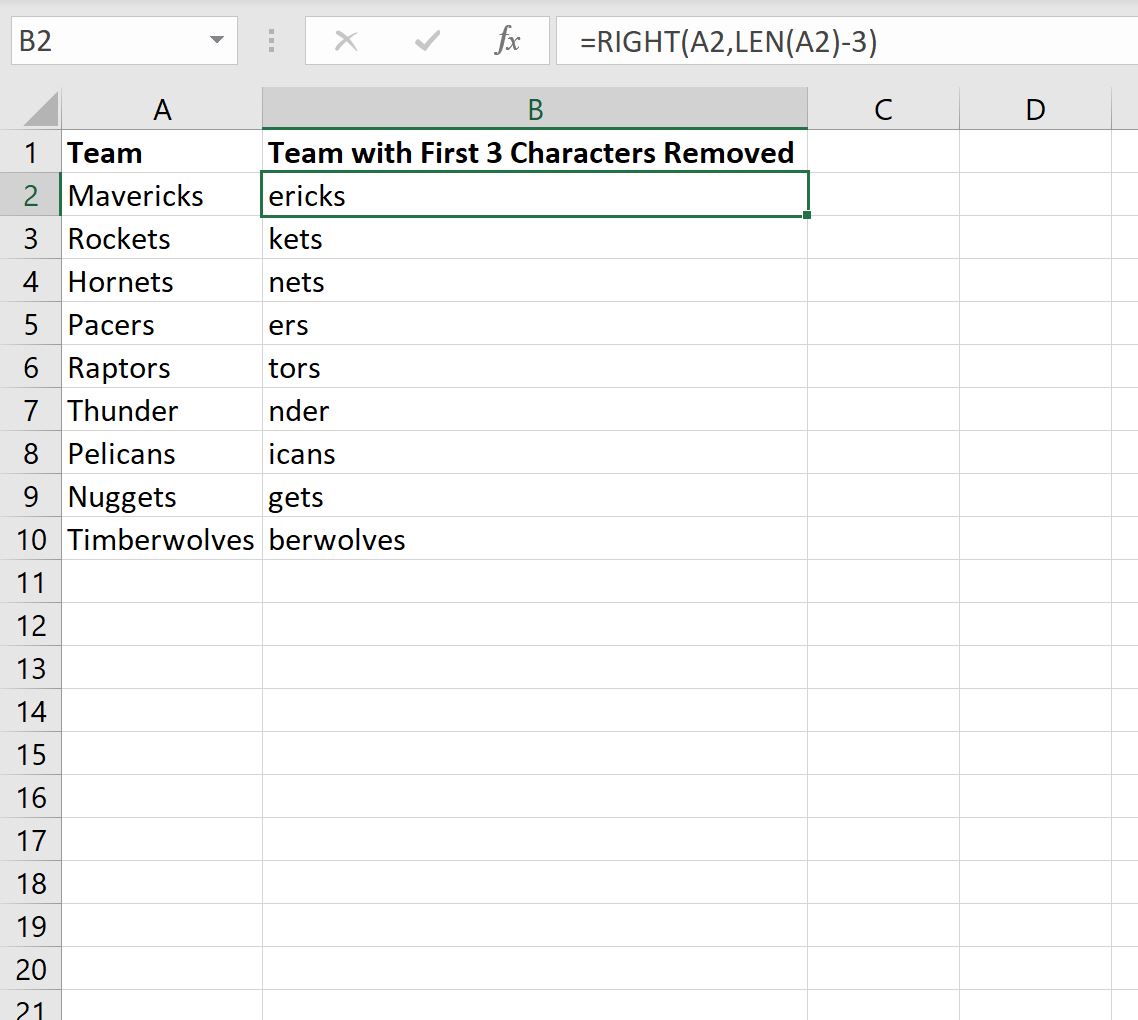Select the 'kets' cell
This screenshot has width=1138, height=1020.
tap(535, 238)
